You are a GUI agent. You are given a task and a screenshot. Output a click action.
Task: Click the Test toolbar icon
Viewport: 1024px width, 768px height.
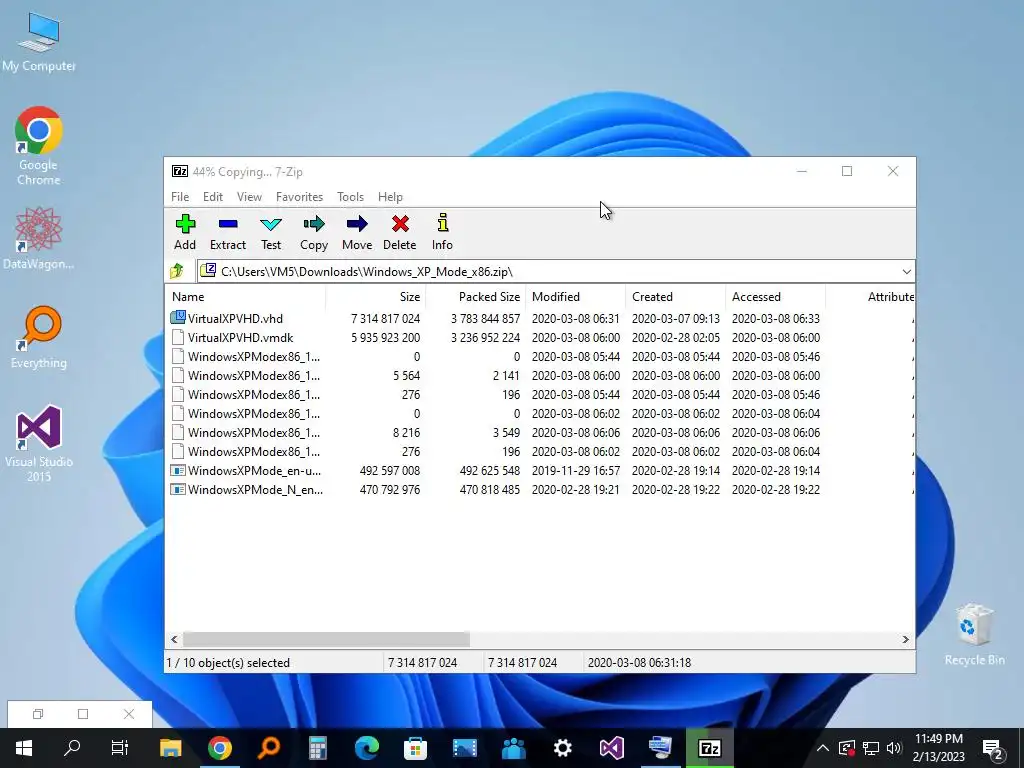pos(271,232)
